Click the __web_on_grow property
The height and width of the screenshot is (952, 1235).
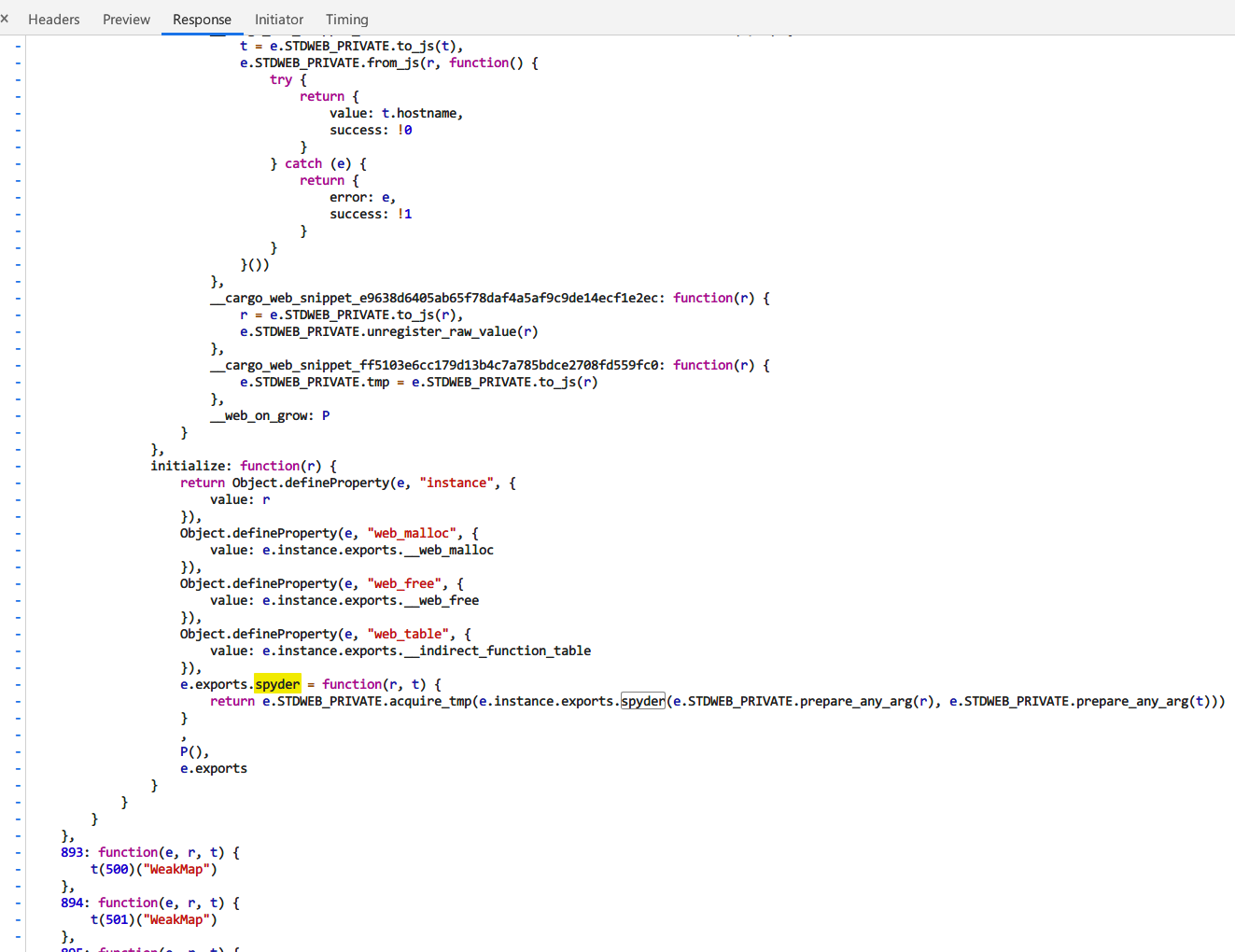260,415
